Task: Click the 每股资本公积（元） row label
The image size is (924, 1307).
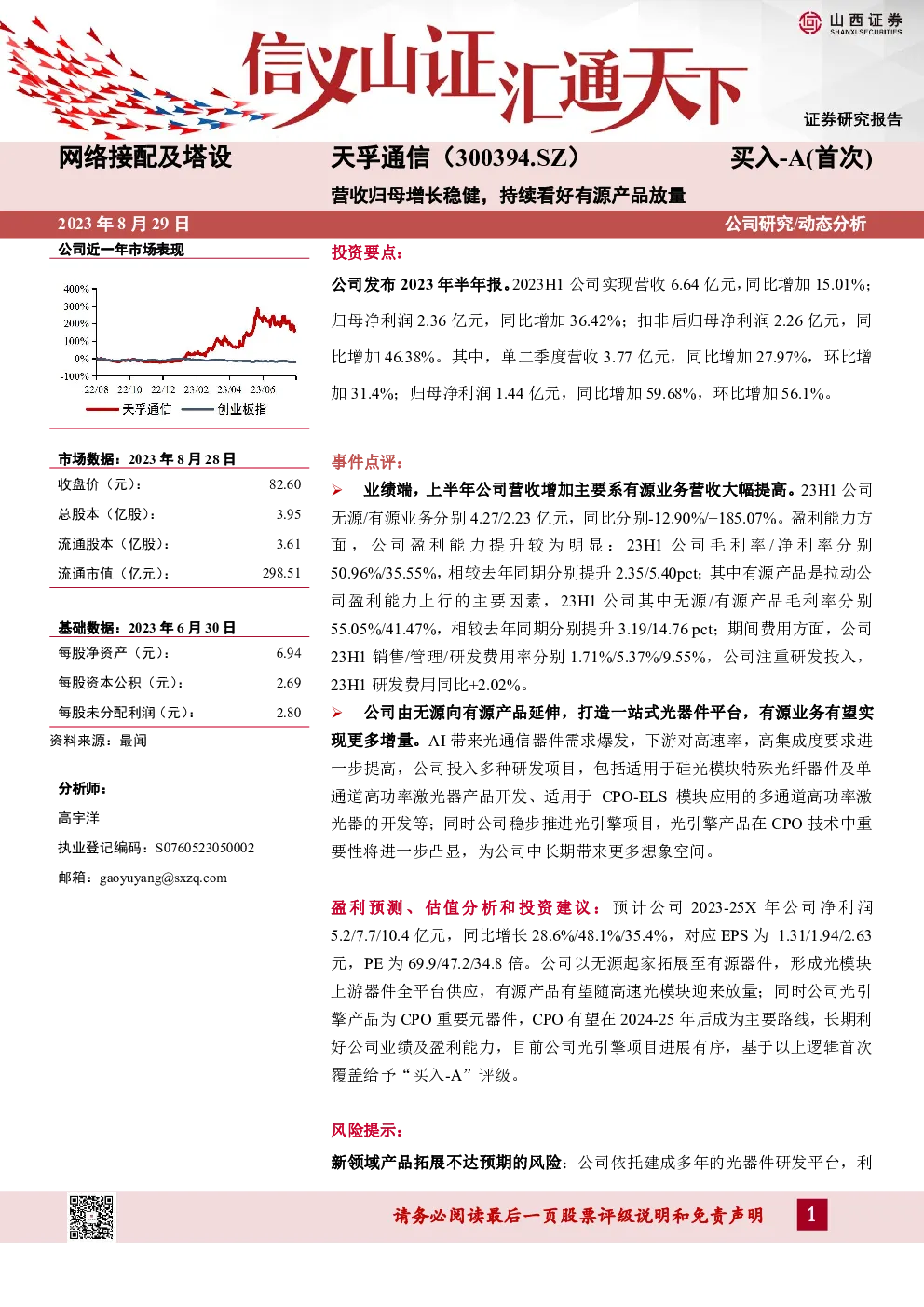Action: (x=121, y=683)
